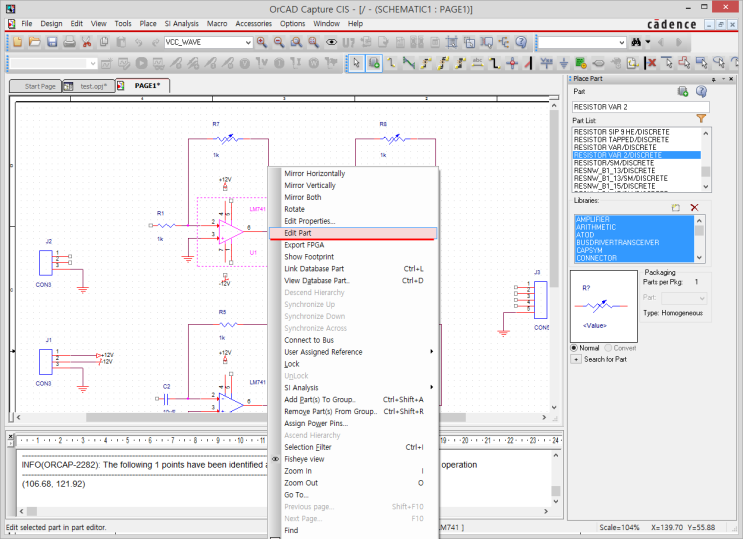Open Edit Properties from context menu
743x539 pixels.
(309, 221)
